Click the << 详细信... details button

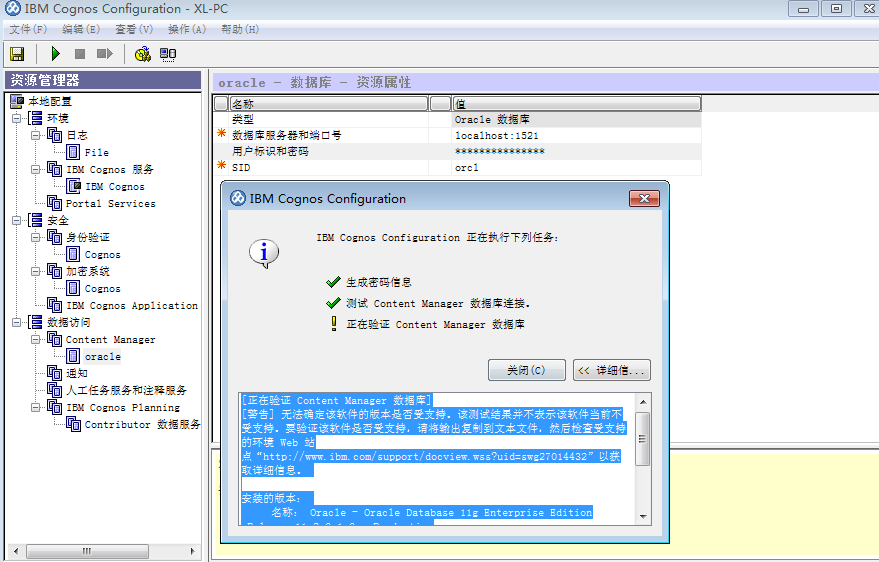click(612, 370)
